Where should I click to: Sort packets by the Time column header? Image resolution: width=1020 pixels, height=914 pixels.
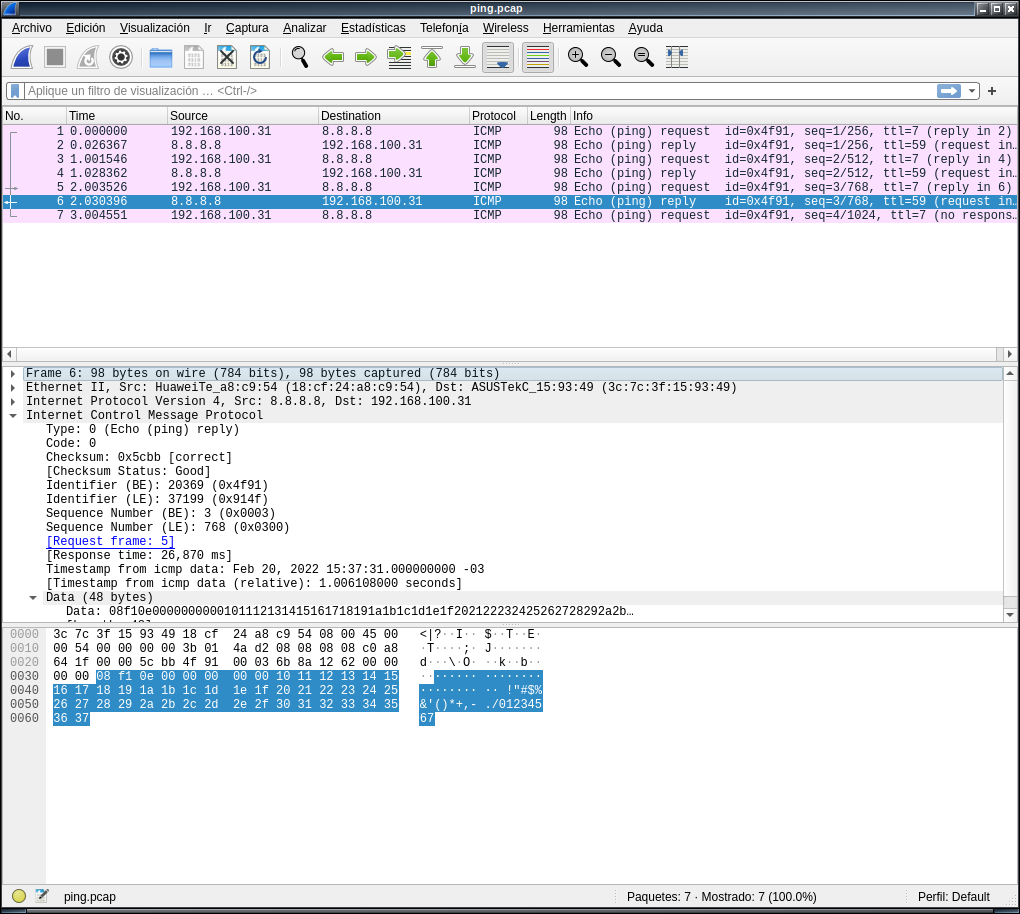click(x=117, y=116)
